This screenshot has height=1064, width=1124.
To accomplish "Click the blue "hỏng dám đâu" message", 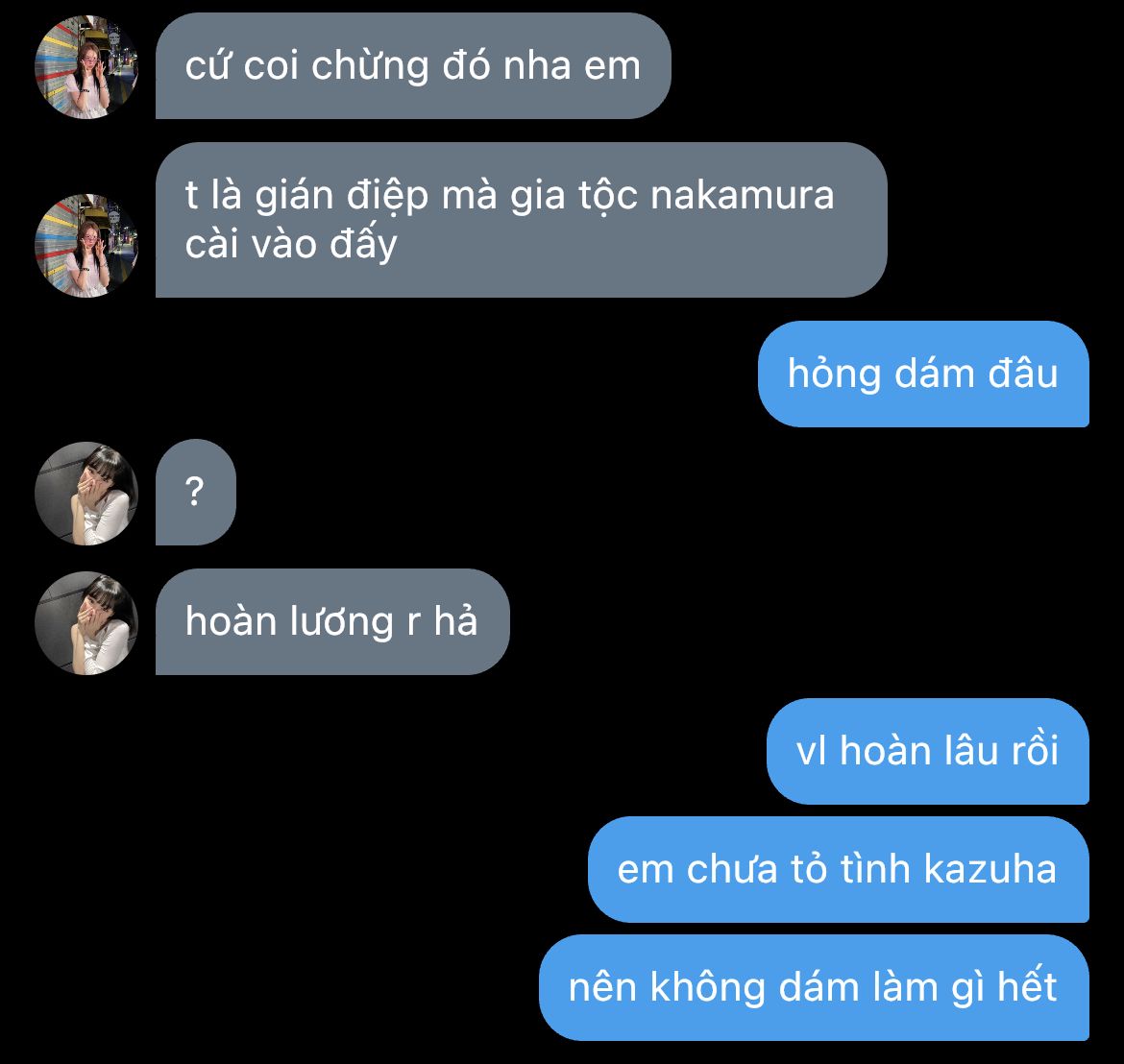I will pos(923,374).
